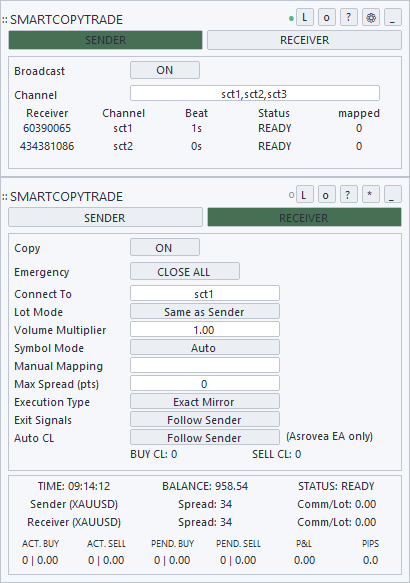The height and width of the screenshot is (583, 410).
Task: Click the Receiver (XAUUSD) label
Action: click(x=74, y=522)
